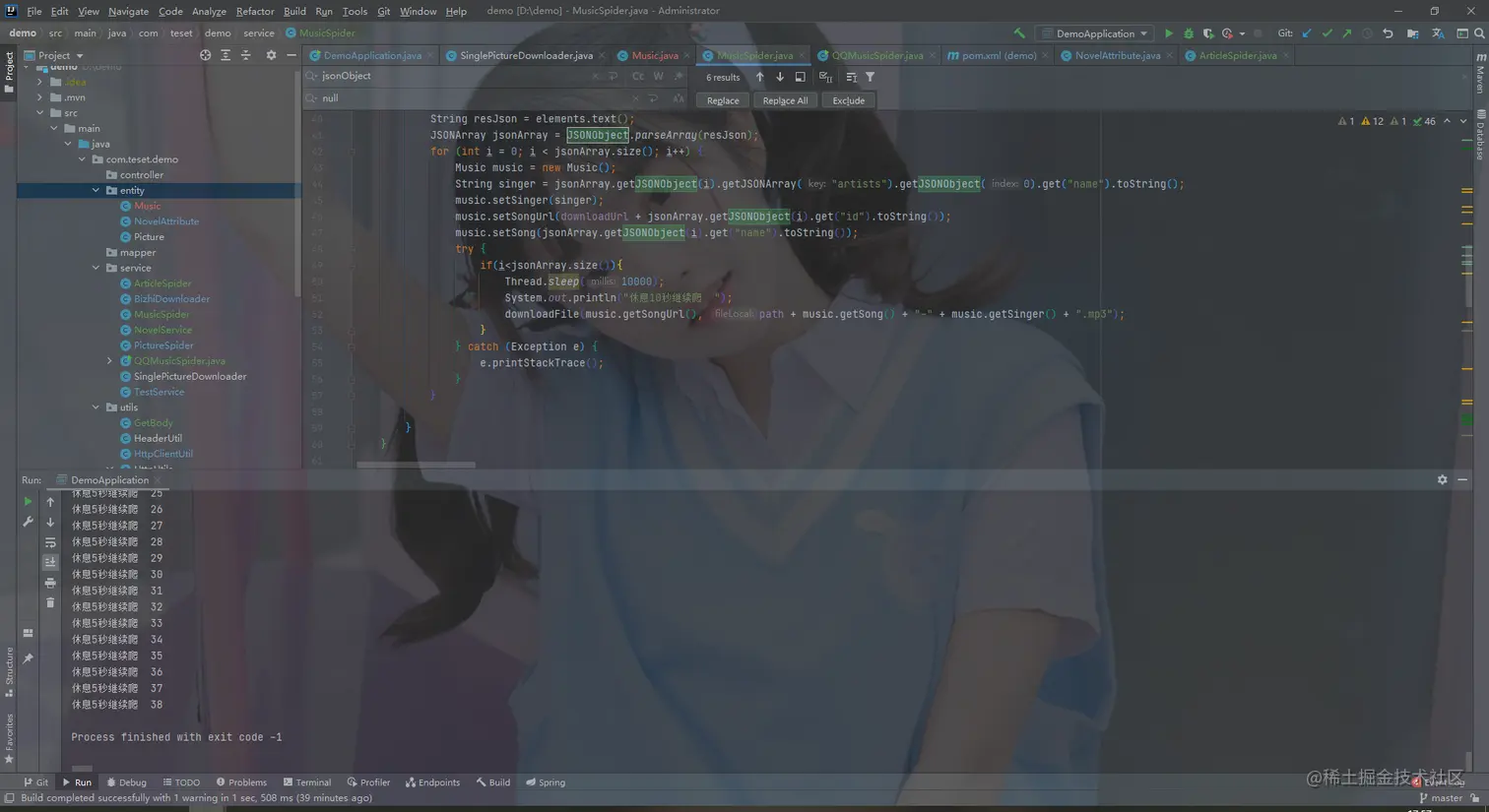The height and width of the screenshot is (812, 1489).
Task: Toggle Match Case option in search
Action: [638, 76]
